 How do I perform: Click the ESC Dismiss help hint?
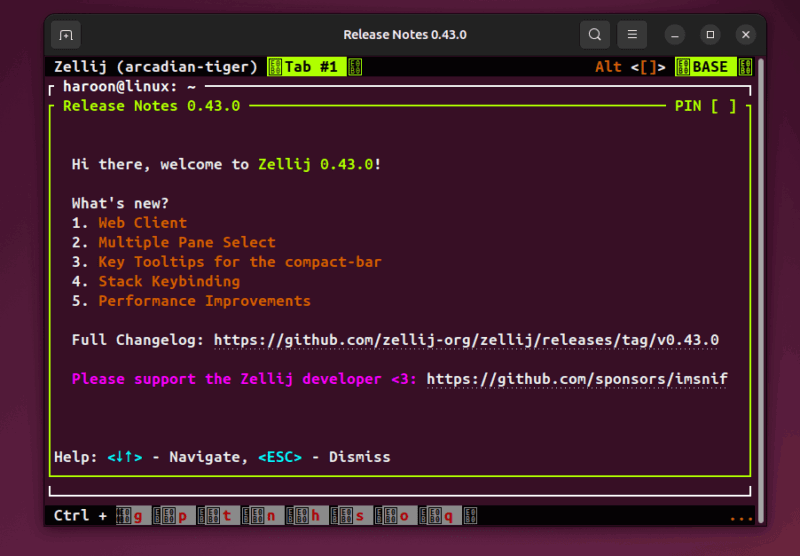click(324, 457)
